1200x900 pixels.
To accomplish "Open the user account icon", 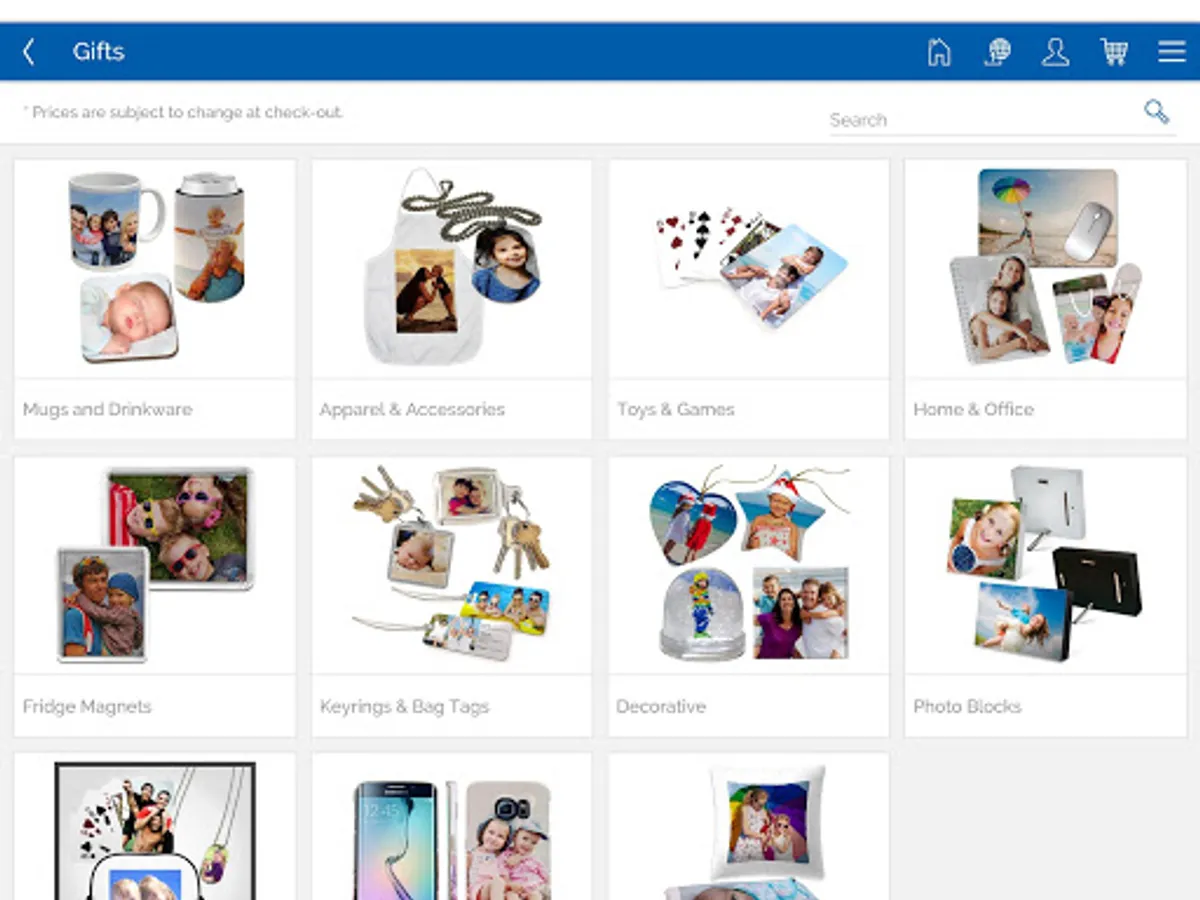I will pos(1055,52).
